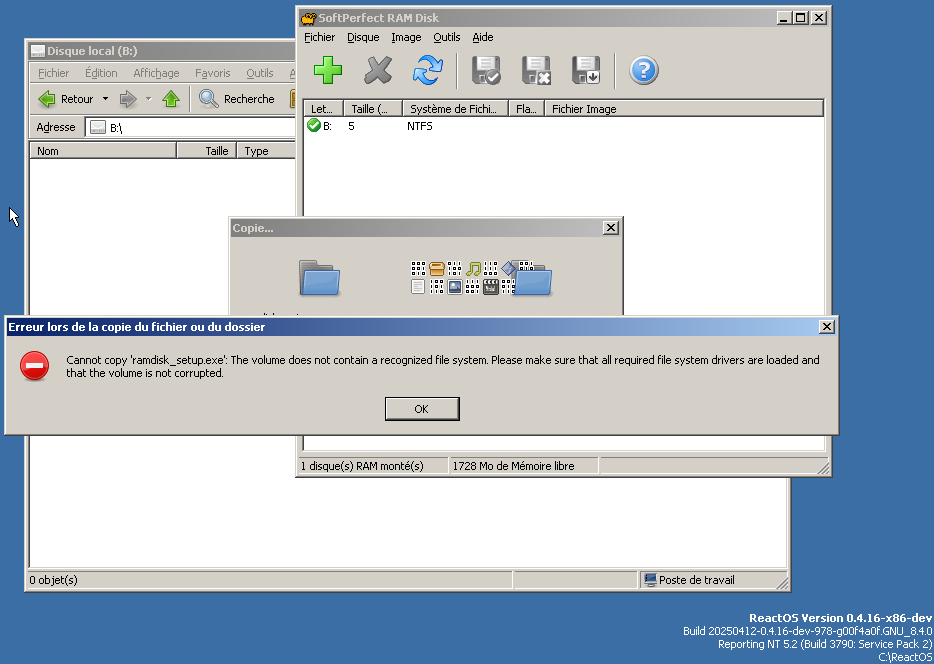Click the drive icon in the address bar
934x664 pixels.
[98, 127]
